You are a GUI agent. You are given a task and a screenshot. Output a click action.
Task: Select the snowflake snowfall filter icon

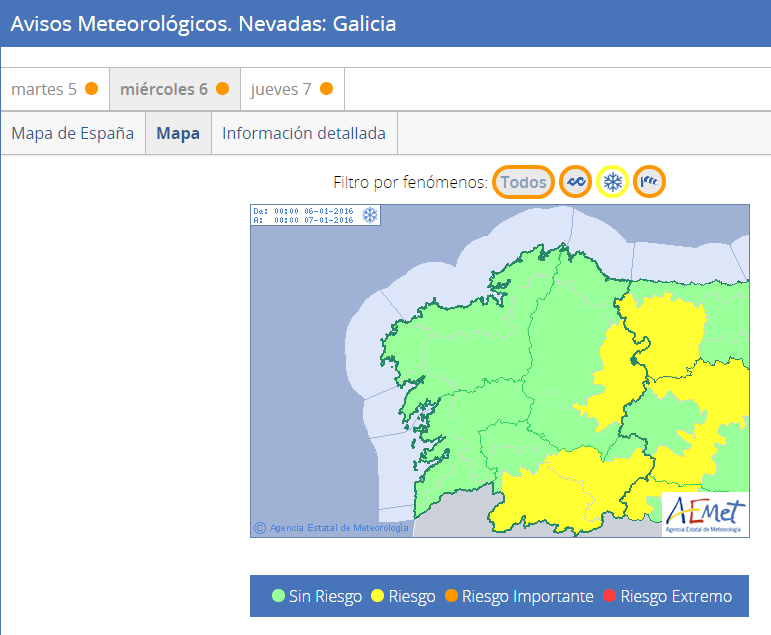[x=612, y=182]
